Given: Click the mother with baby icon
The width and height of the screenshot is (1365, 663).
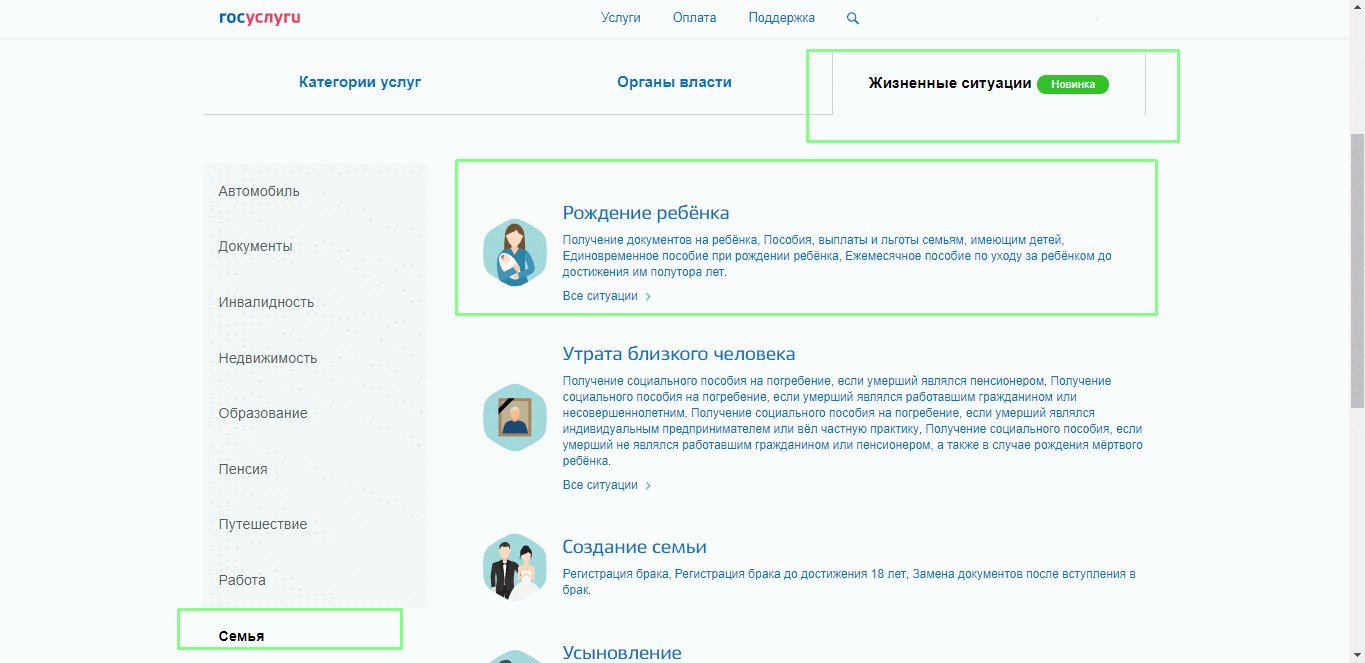Looking at the screenshot, I should click(x=515, y=254).
